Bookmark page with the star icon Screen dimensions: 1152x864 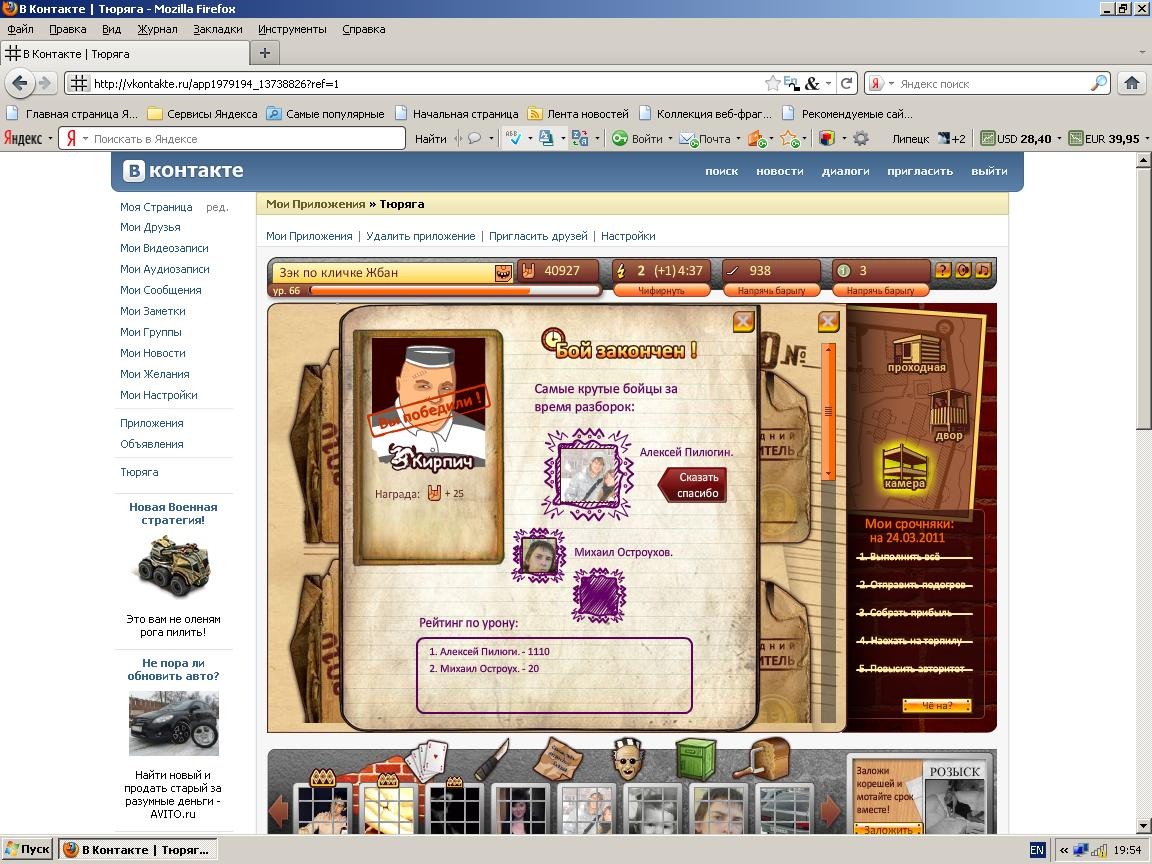[772, 83]
